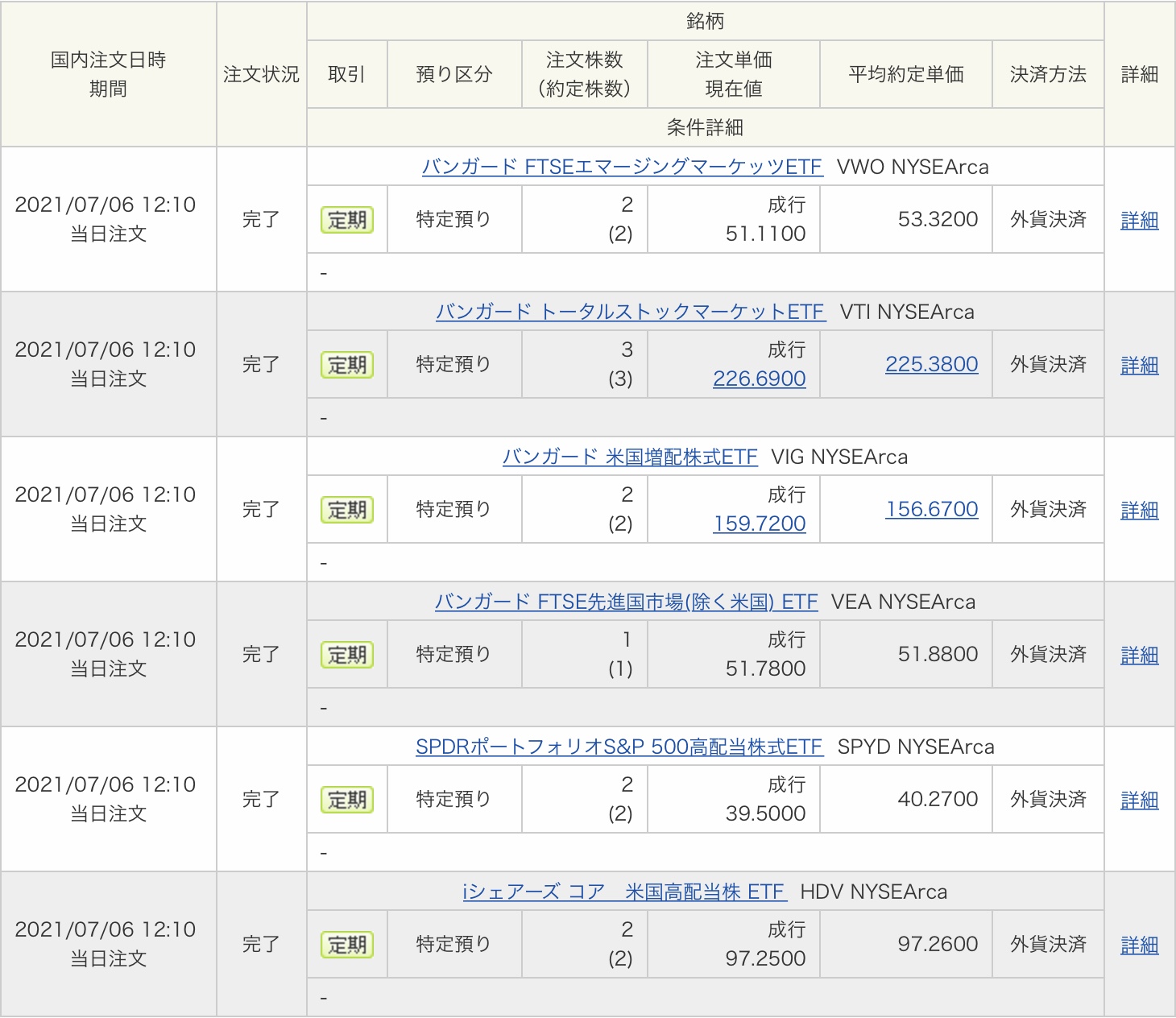Click the order date in the SPYD row

pyautogui.click(x=106, y=784)
